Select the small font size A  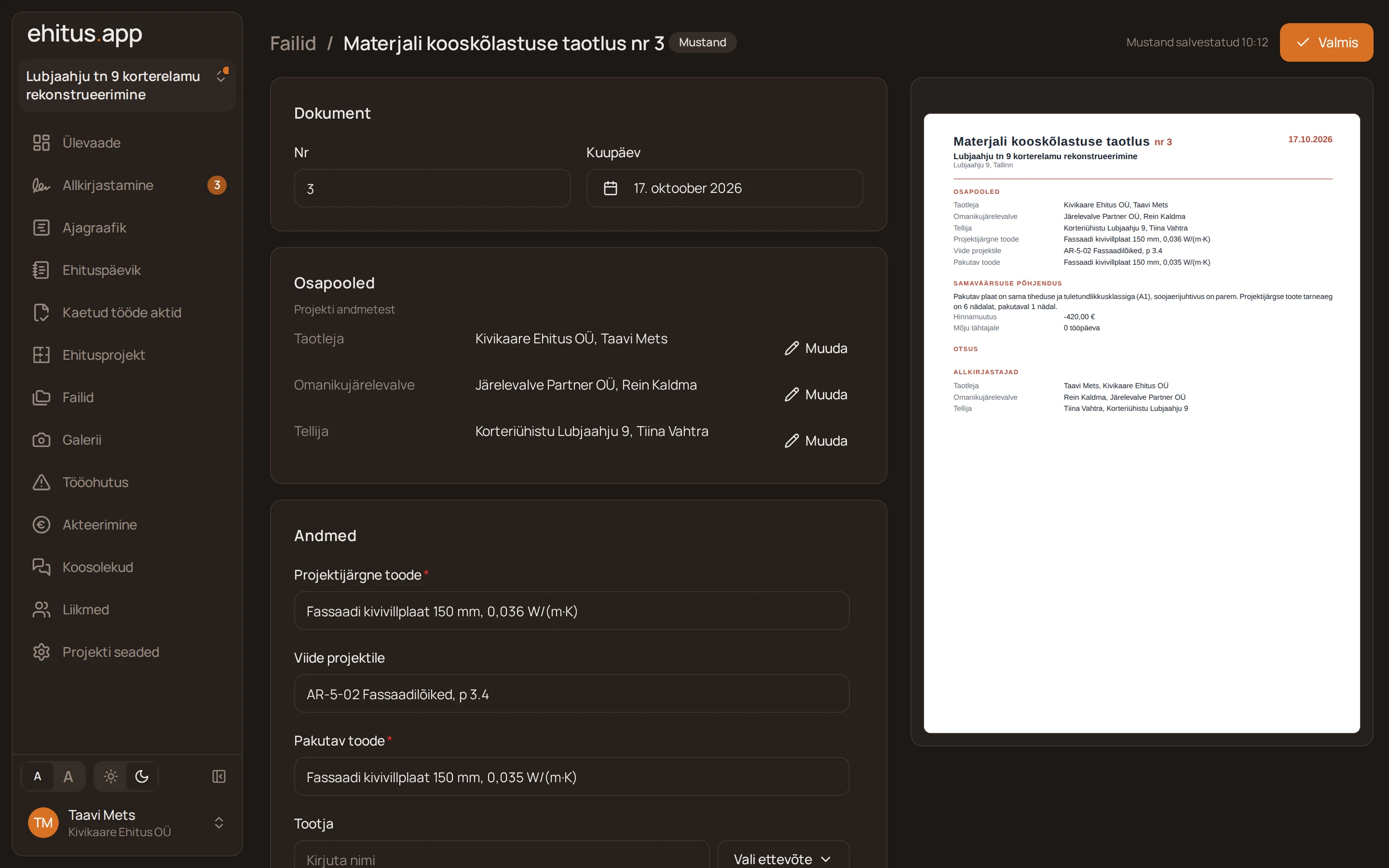click(37, 776)
